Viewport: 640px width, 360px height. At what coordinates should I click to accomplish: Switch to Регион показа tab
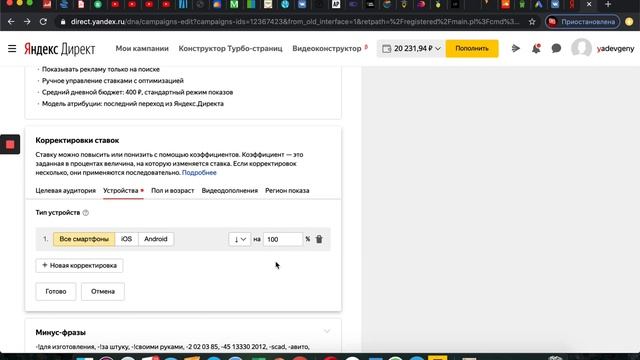(287, 191)
